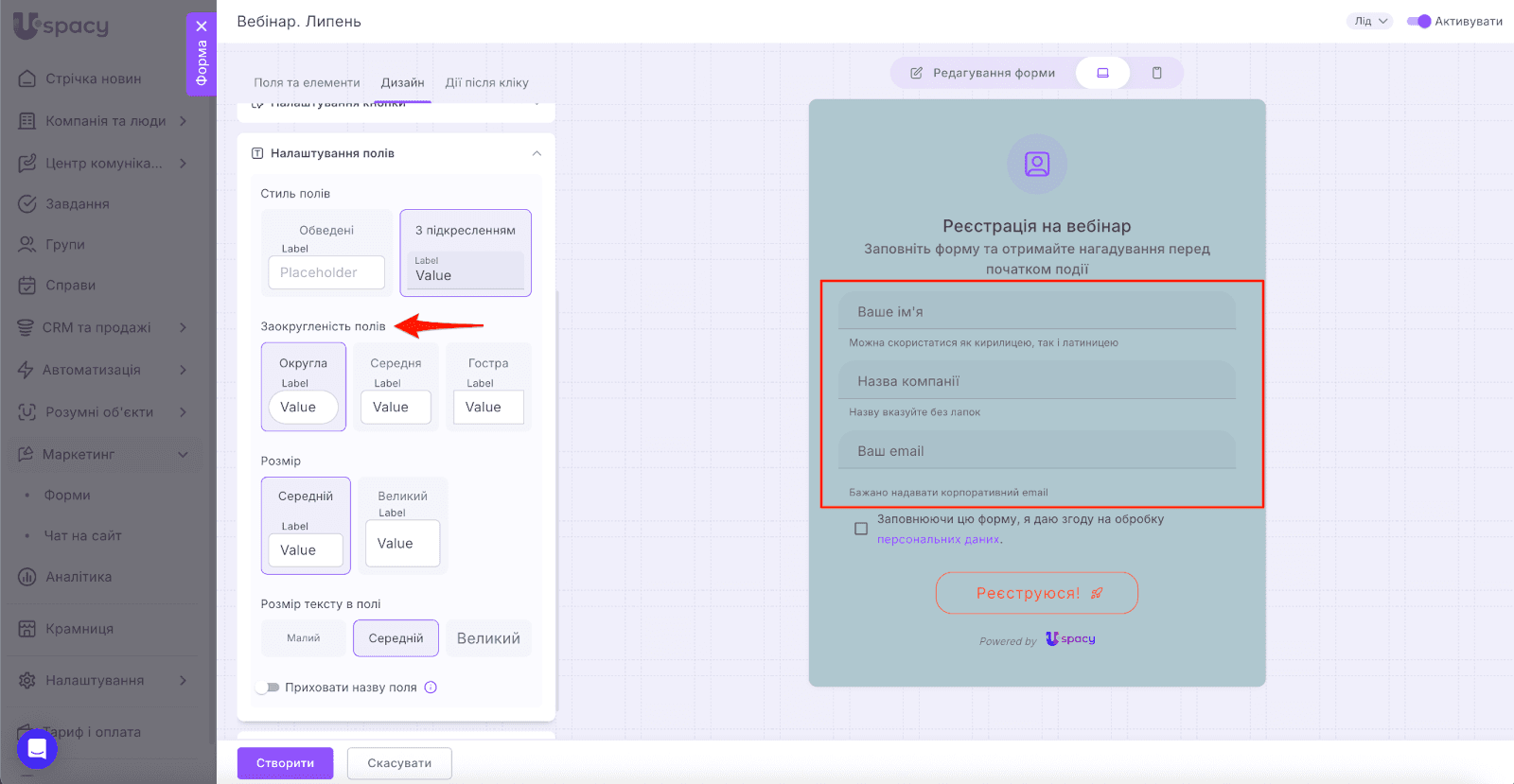Open the Лід dropdown
1514x784 pixels.
[1370, 21]
